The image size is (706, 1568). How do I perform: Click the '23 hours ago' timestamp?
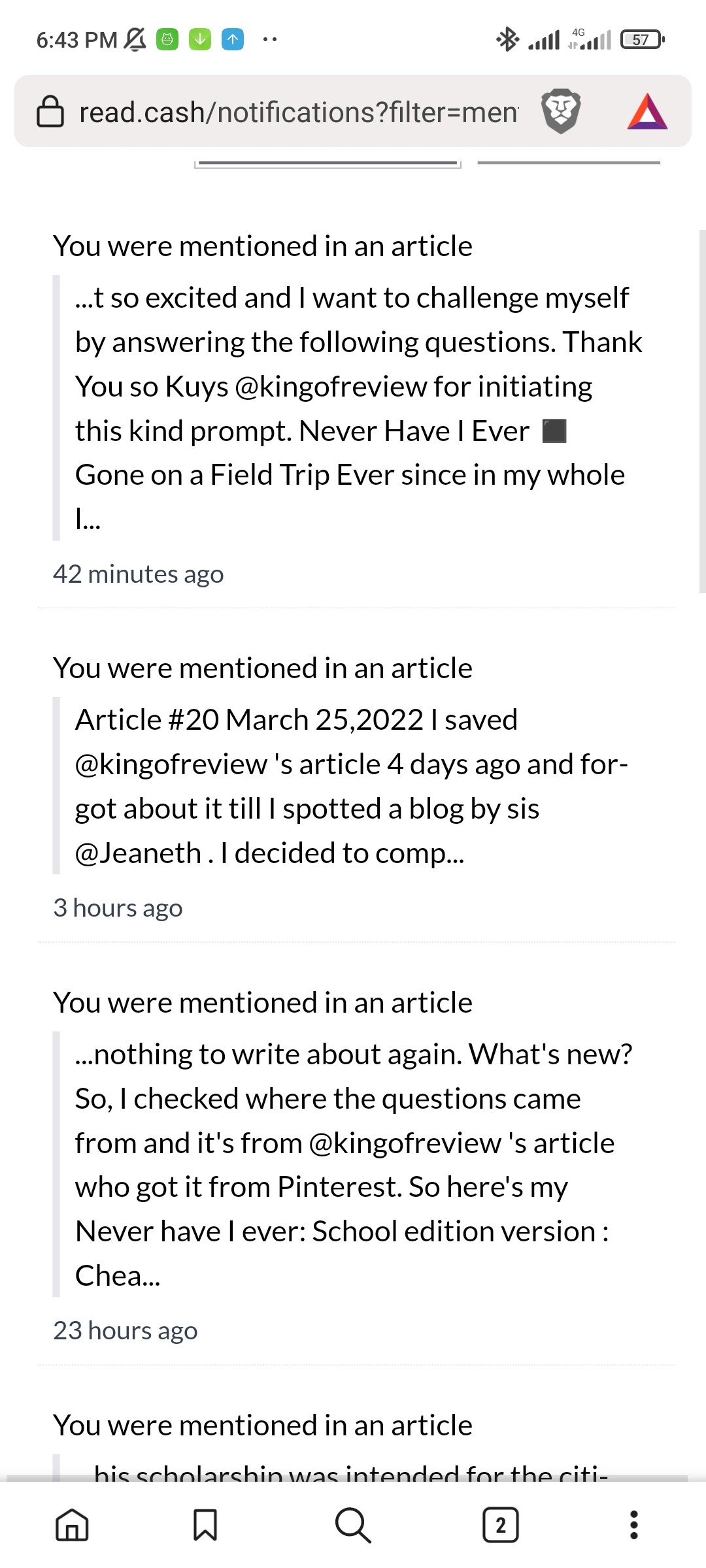[125, 1331]
